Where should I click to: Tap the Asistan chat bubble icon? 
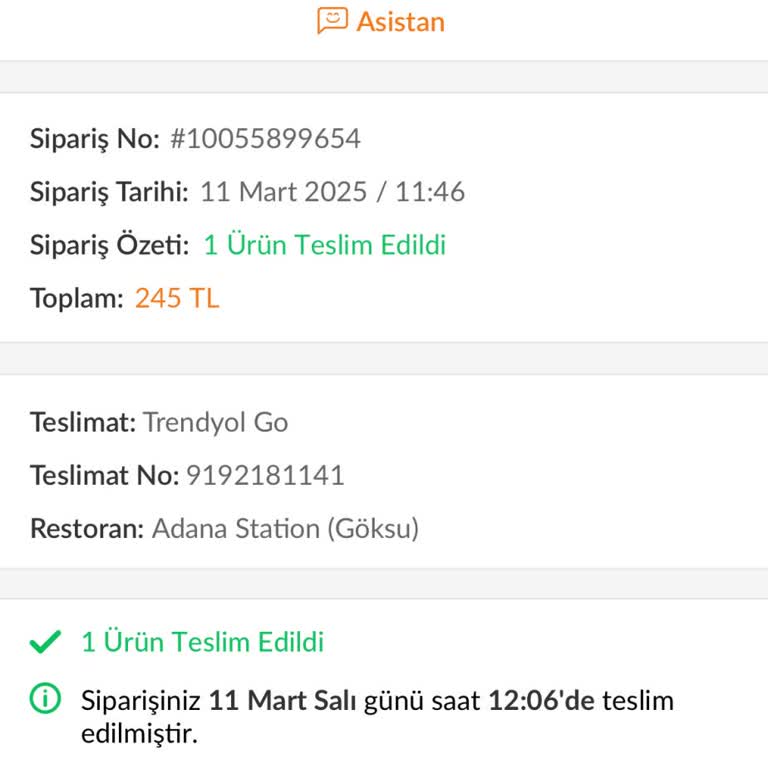(x=332, y=21)
